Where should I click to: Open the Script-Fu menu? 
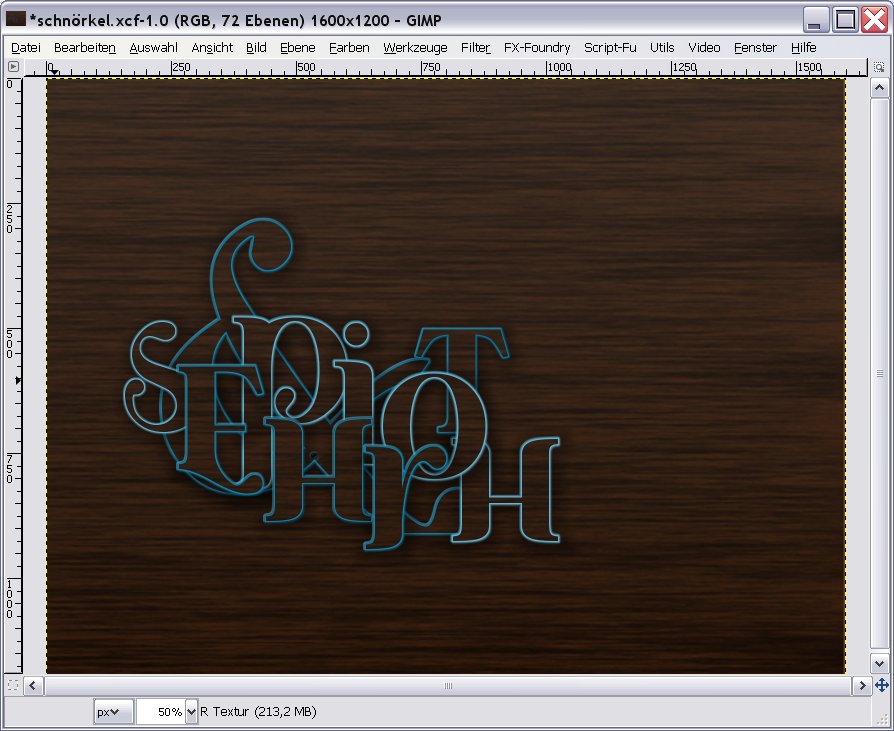pyautogui.click(x=610, y=48)
